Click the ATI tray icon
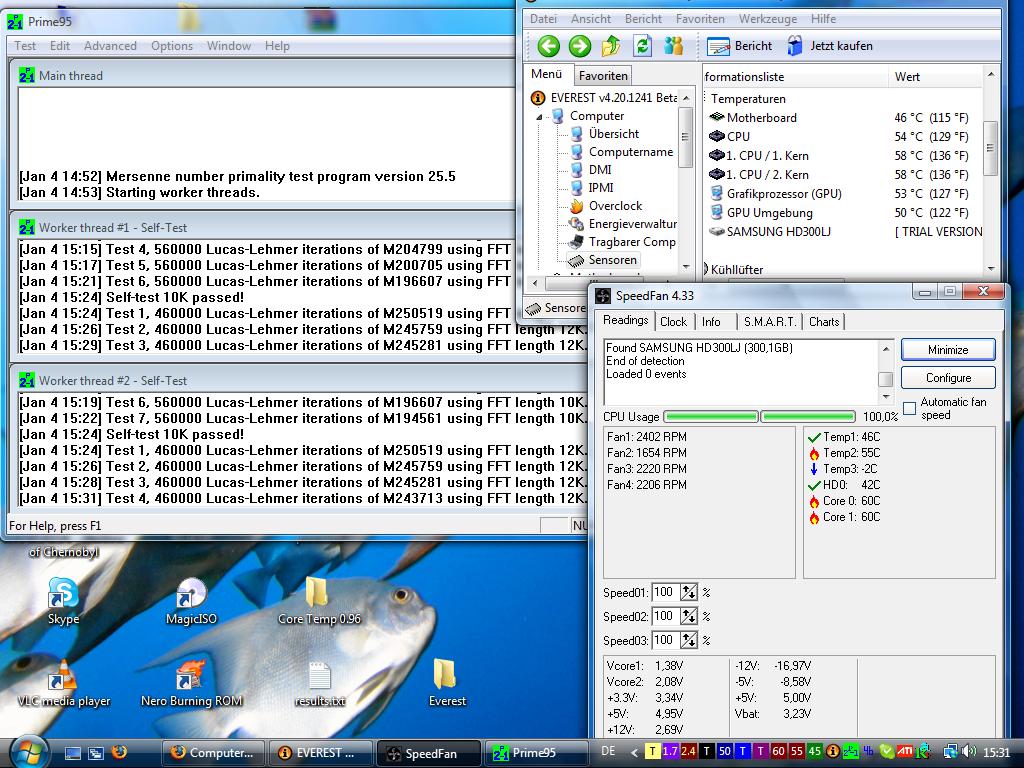Image resolution: width=1024 pixels, height=768 pixels. (904, 752)
